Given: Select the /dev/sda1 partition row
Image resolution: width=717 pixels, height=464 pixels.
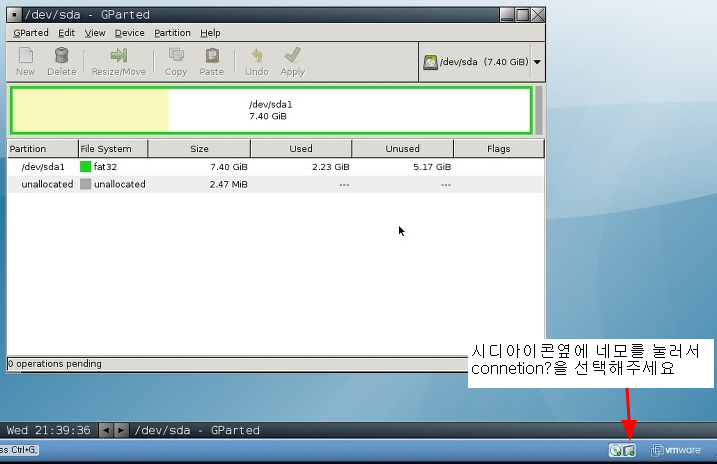Looking at the screenshot, I should (276, 167).
